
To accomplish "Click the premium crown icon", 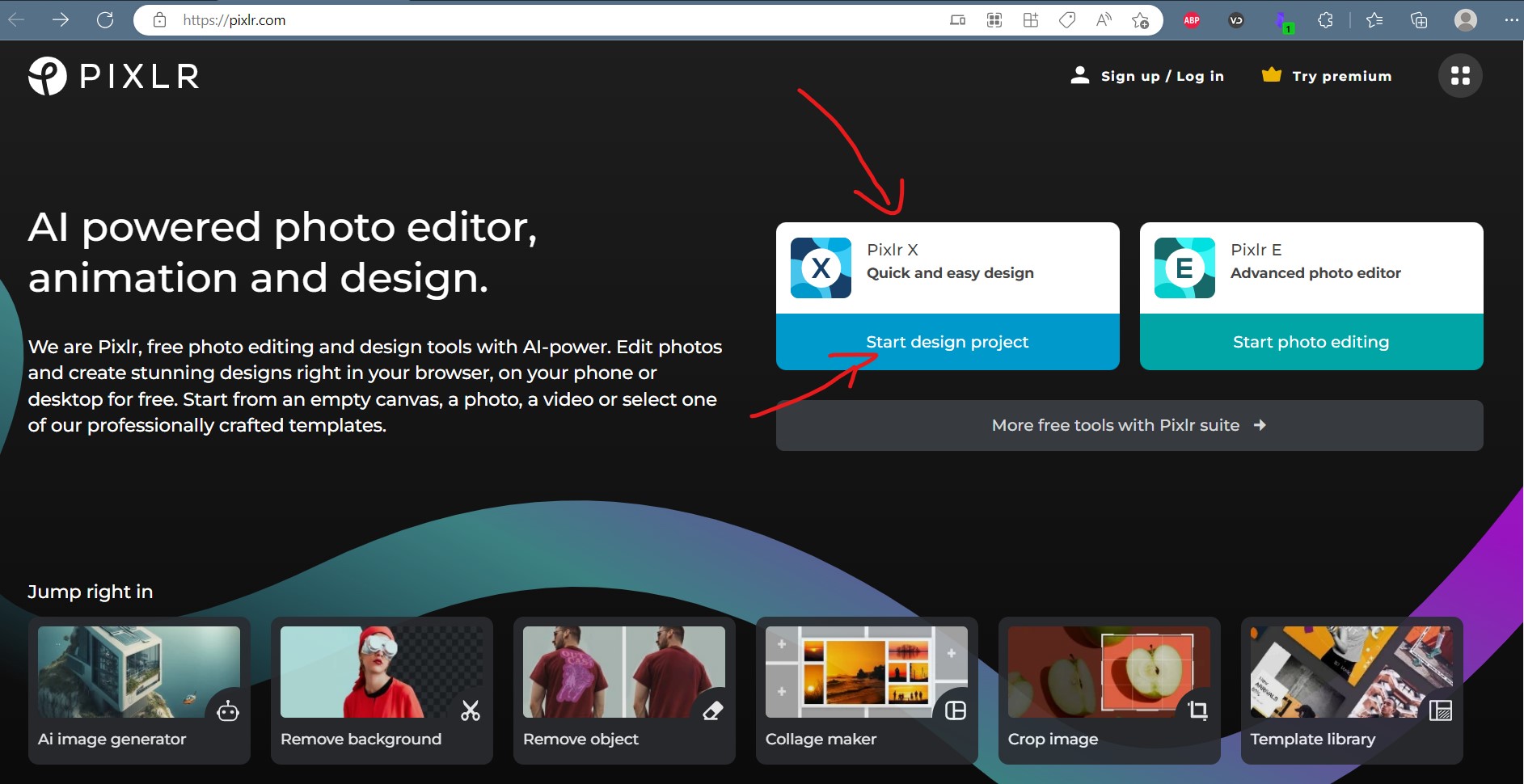I will 1272,75.
